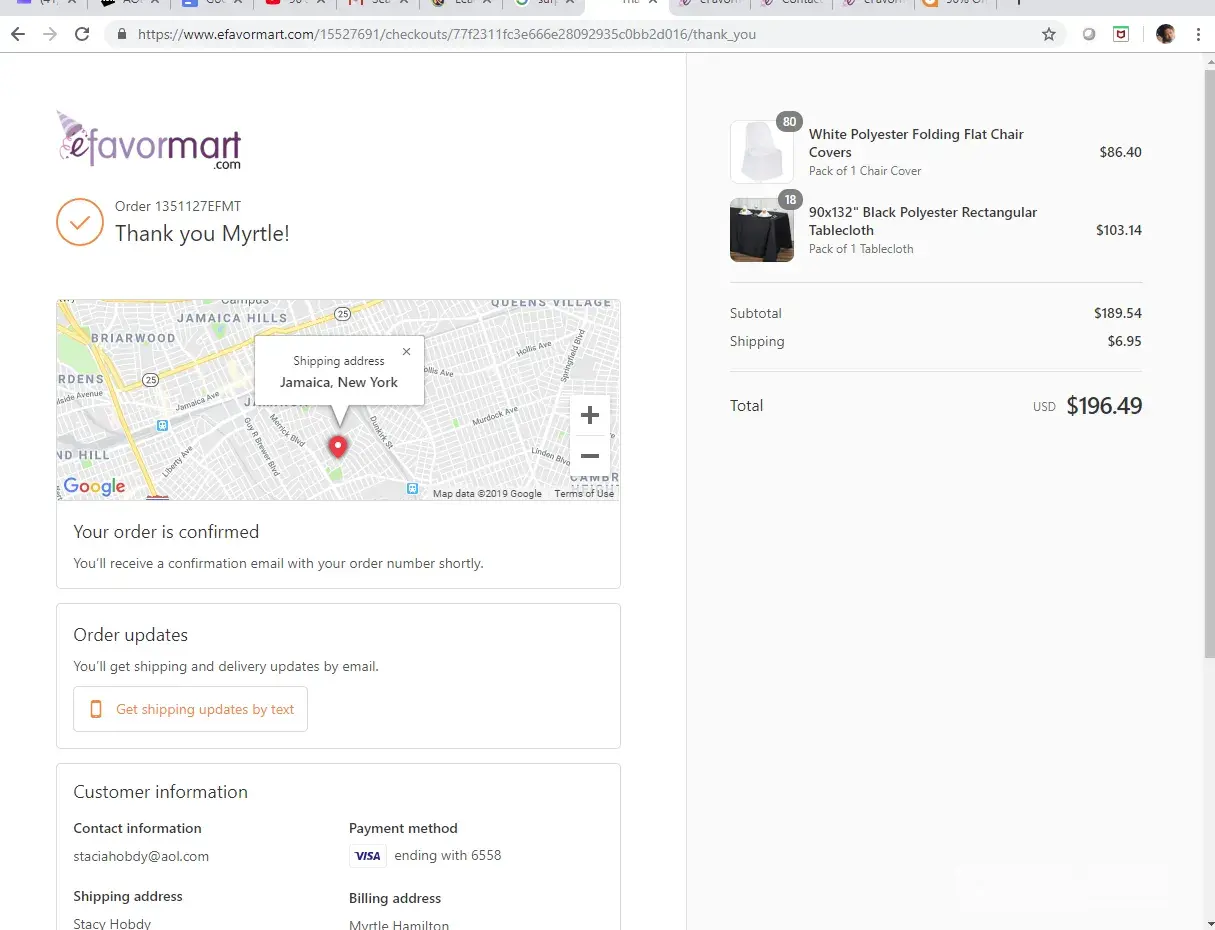The width and height of the screenshot is (1215, 930).
Task: Bookmark this page with the star icon
Action: pos(1048,34)
